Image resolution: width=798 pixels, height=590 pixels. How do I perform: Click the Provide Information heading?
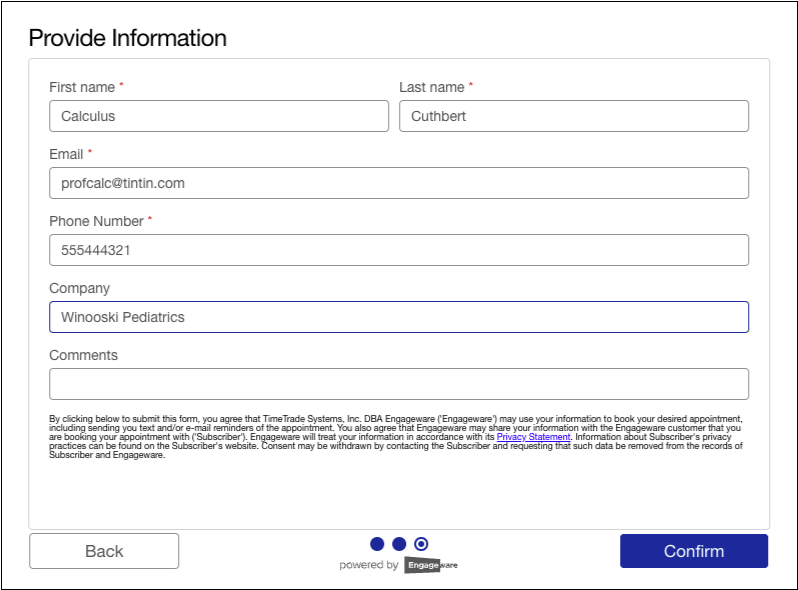click(x=128, y=38)
